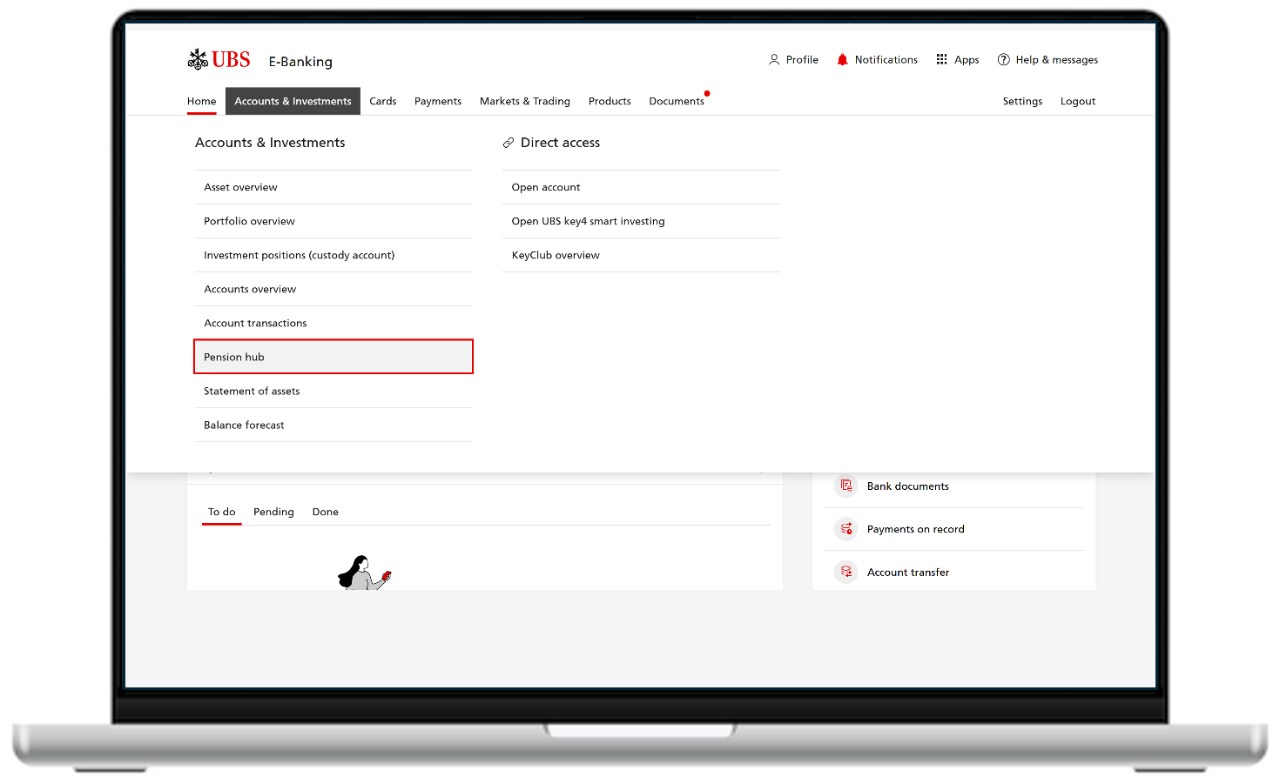The width and height of the screenshot is (1280, 784).
Task: Open the Apps grid icon
Action: coord(941,60)
